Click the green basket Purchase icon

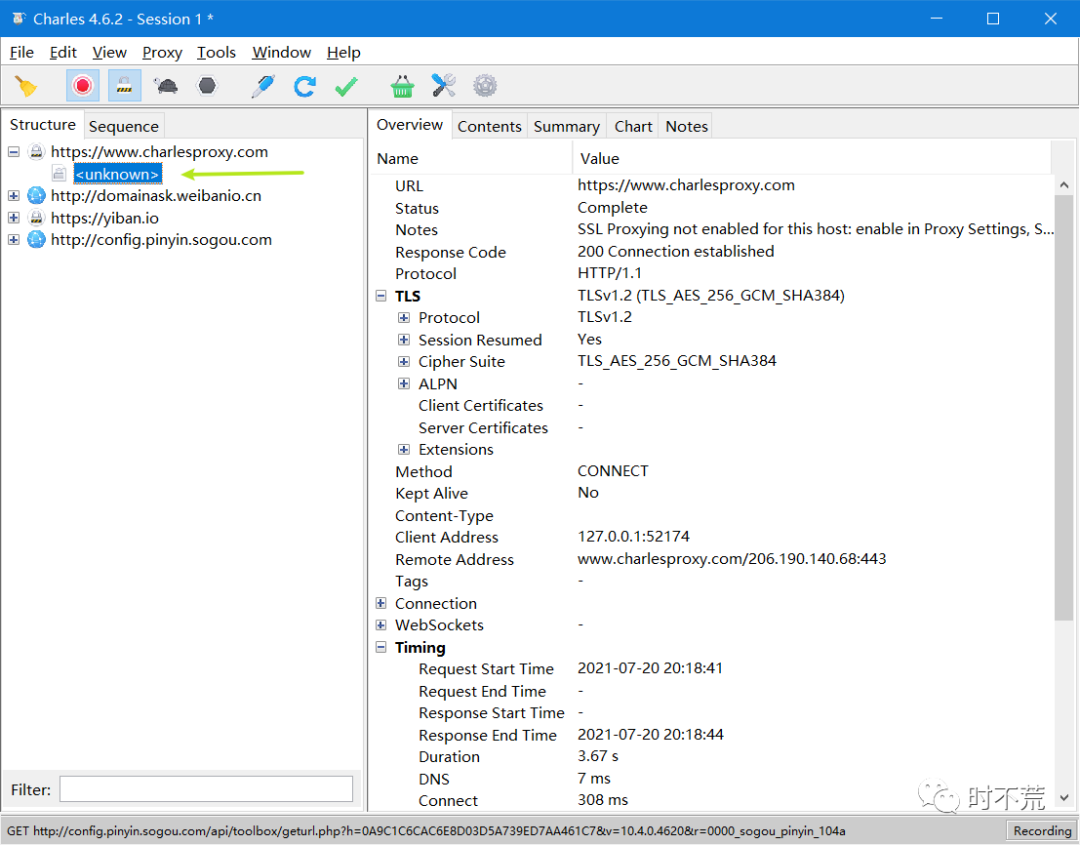coord(402,86)
